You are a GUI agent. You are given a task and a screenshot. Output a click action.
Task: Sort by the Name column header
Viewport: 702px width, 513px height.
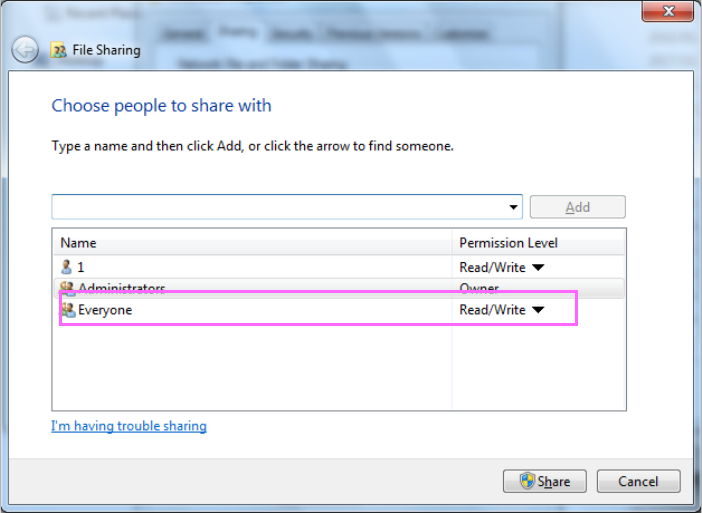click(250, 243)
